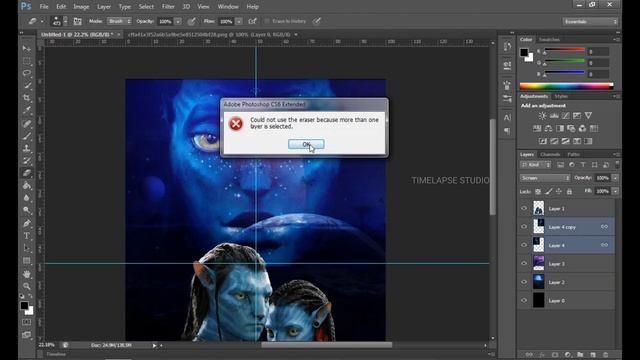Open the Window menu

tap(228, 7)
